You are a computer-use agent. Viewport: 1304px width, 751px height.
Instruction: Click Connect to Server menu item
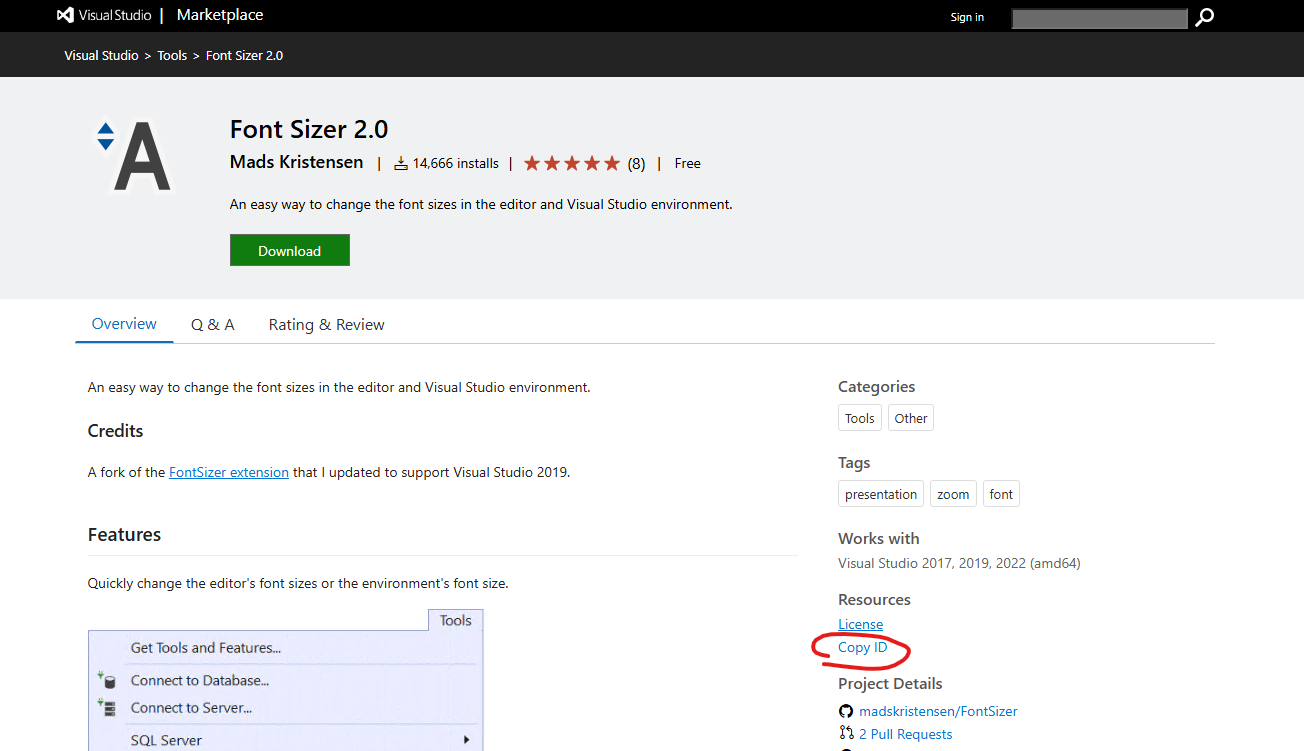coord(191,707)
